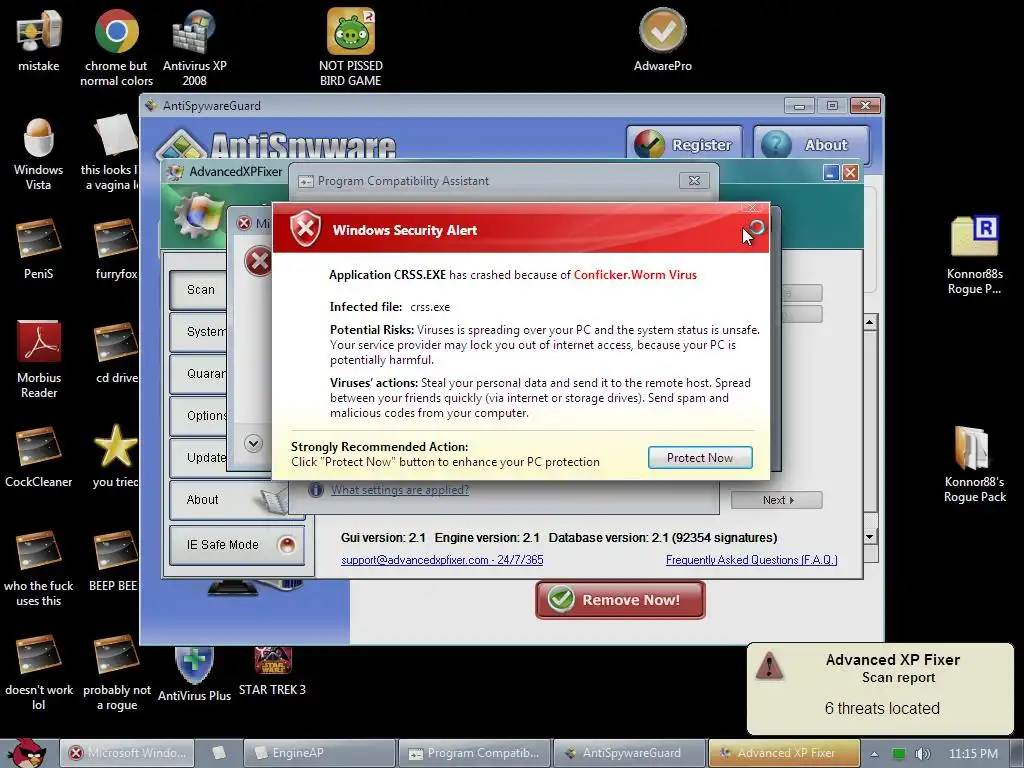Viewport: 1024px width, 768px height.
Task: Open support@advancedxpfixer.com link
Action: [442, 560]
